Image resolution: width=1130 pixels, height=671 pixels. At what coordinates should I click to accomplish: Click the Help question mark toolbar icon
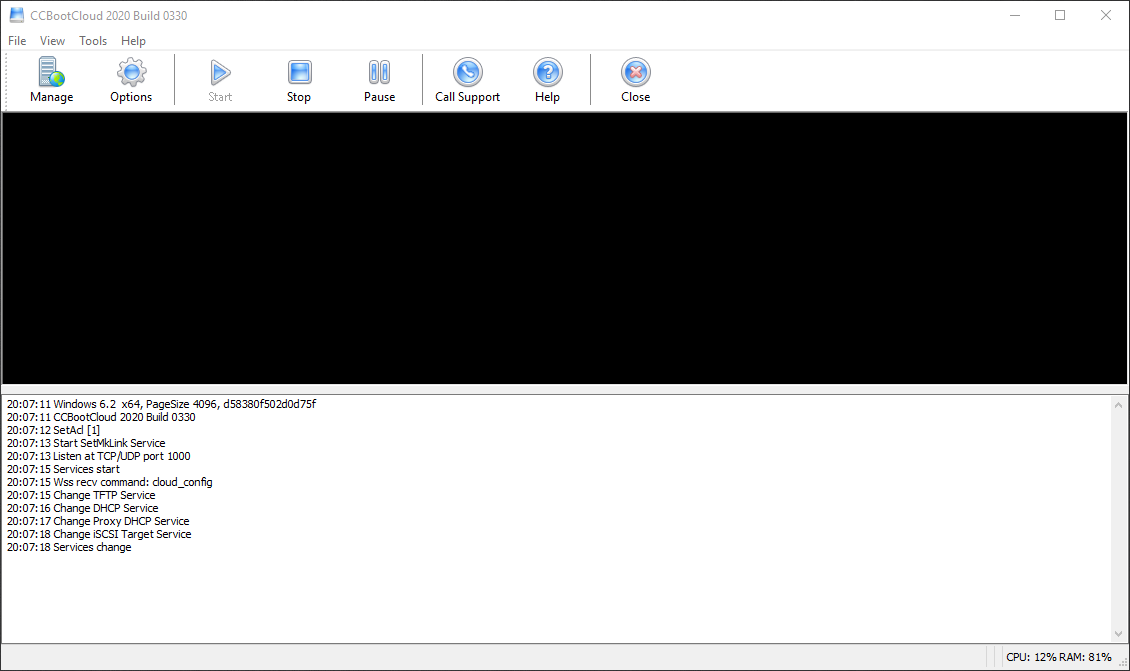pyautogui.click(x=547, y=73)
